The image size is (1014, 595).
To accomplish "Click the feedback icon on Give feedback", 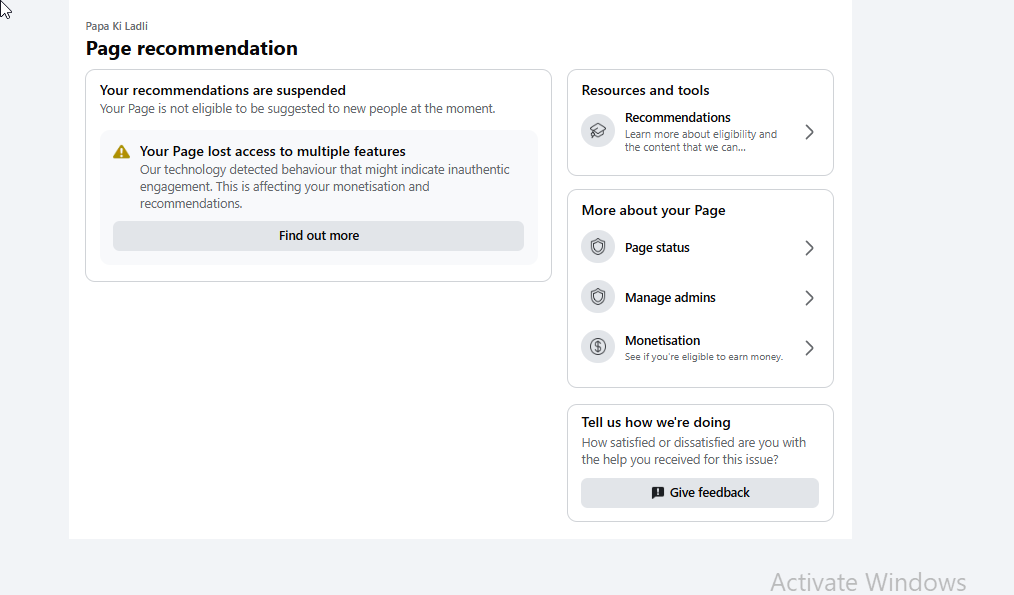I will pyautogui.click(x=658, y=493).
